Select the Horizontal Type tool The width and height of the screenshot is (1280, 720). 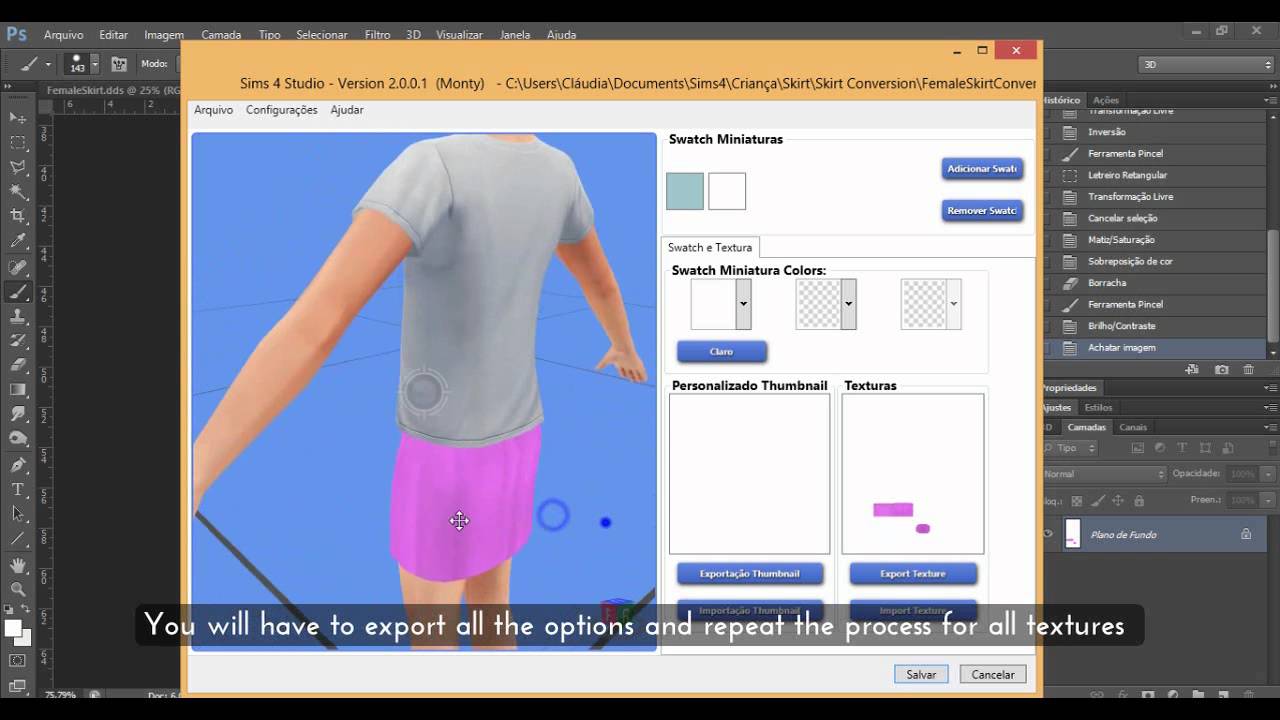pyautogui.click(x=18, y=490)
